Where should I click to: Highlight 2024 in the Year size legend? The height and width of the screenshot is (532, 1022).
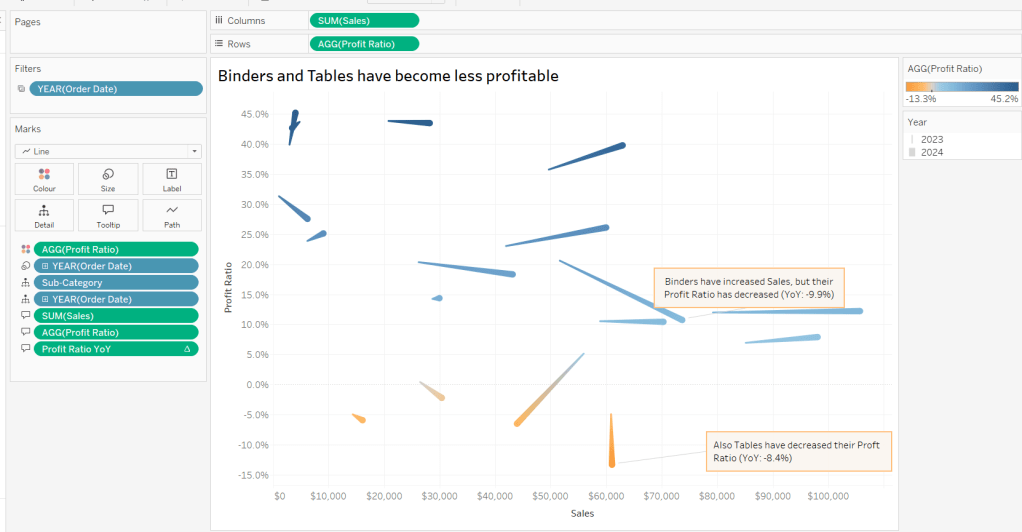coord(931,152)
